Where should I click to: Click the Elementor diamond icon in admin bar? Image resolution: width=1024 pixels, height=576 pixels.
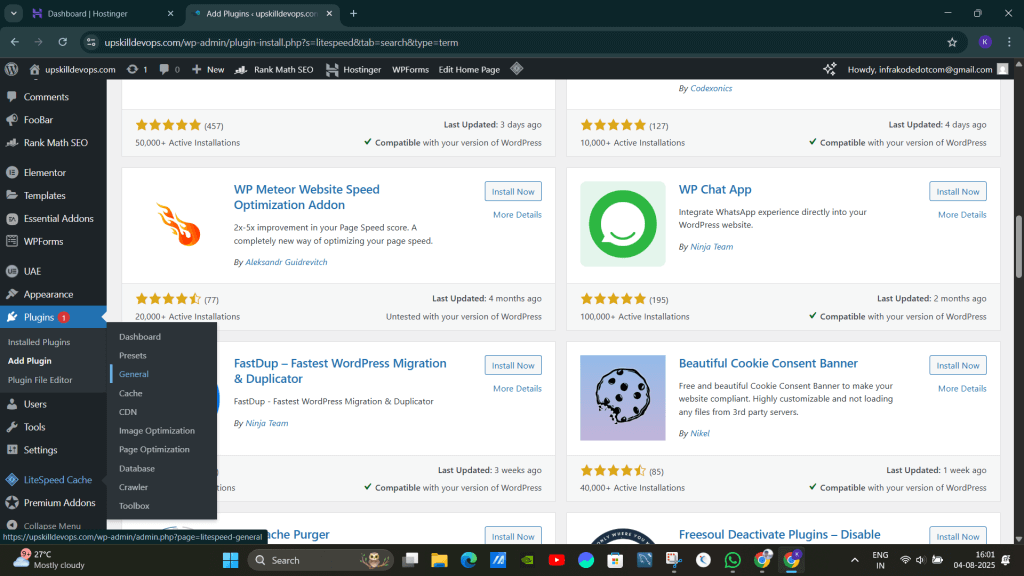[516, 69]
